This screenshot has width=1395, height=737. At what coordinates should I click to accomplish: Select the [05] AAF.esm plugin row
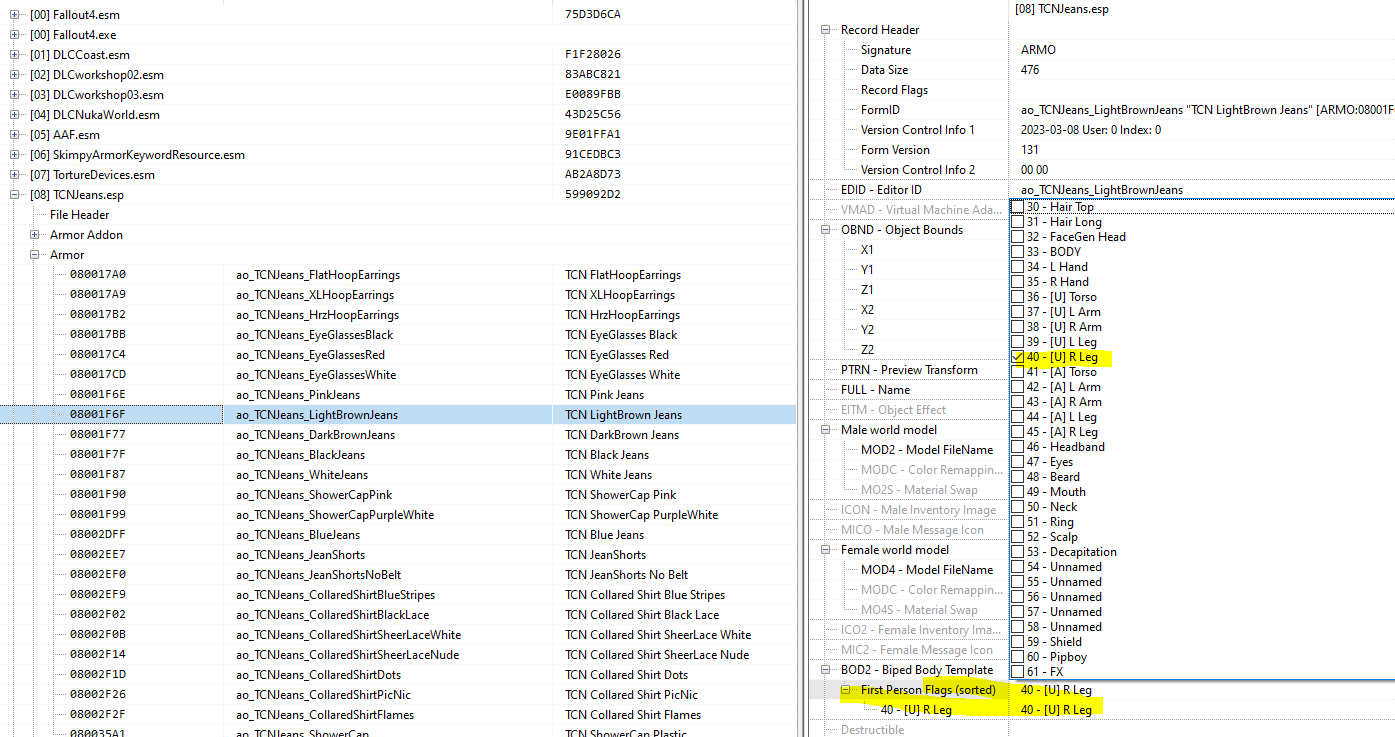(65, 135)
